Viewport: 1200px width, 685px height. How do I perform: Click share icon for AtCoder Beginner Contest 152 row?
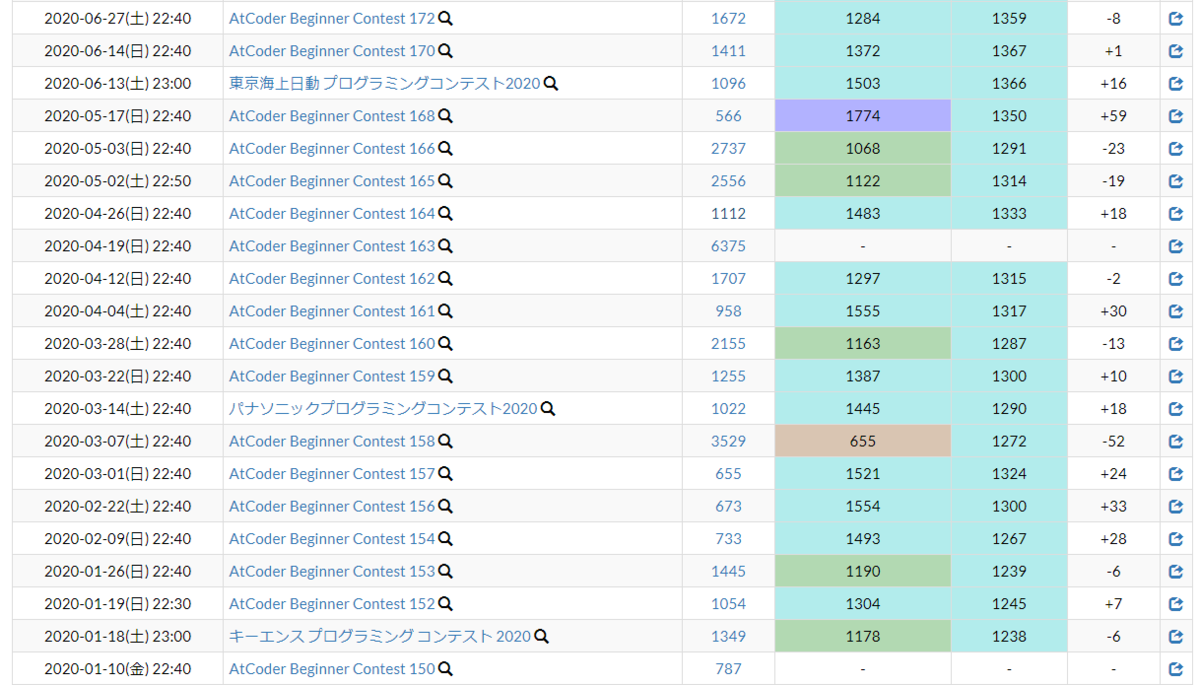1176,603
